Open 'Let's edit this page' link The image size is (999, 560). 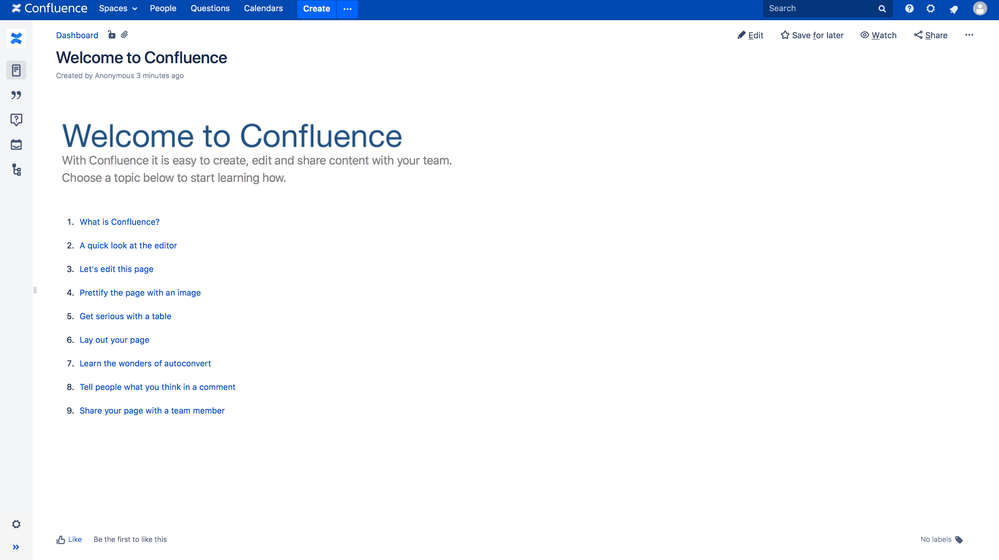(117, 269)
